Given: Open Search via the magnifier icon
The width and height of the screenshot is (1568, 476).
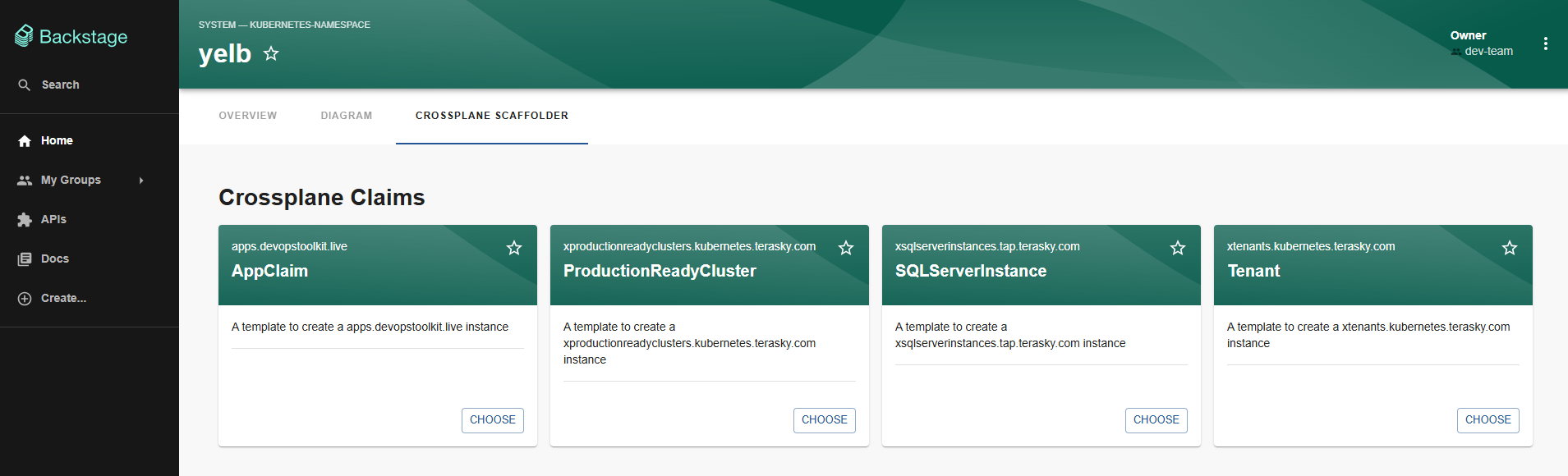Looking at the screenshot, I should point(25,85).
